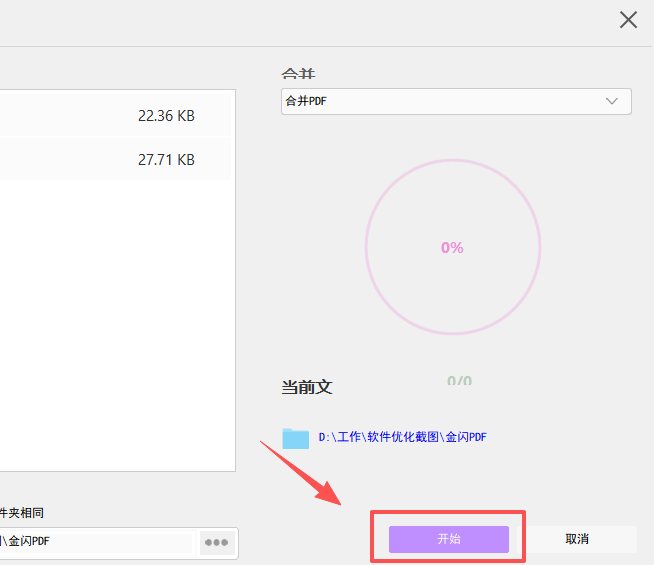Open the D:\工作\软件优化截图\金闪PDF output path link
The width and height of the screenshot is (654, 565).
[x=402, y=438]
